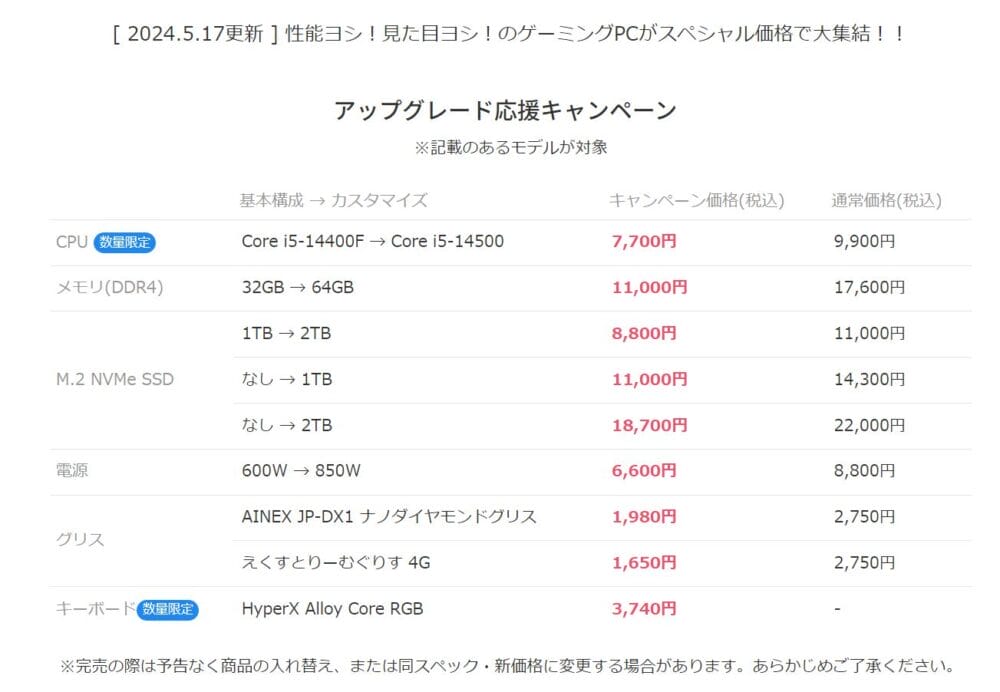The width and height of the screenshot is (1000, 692).
Task: Click the メモリ(DDR4) category label
Action: coord(110,288)
